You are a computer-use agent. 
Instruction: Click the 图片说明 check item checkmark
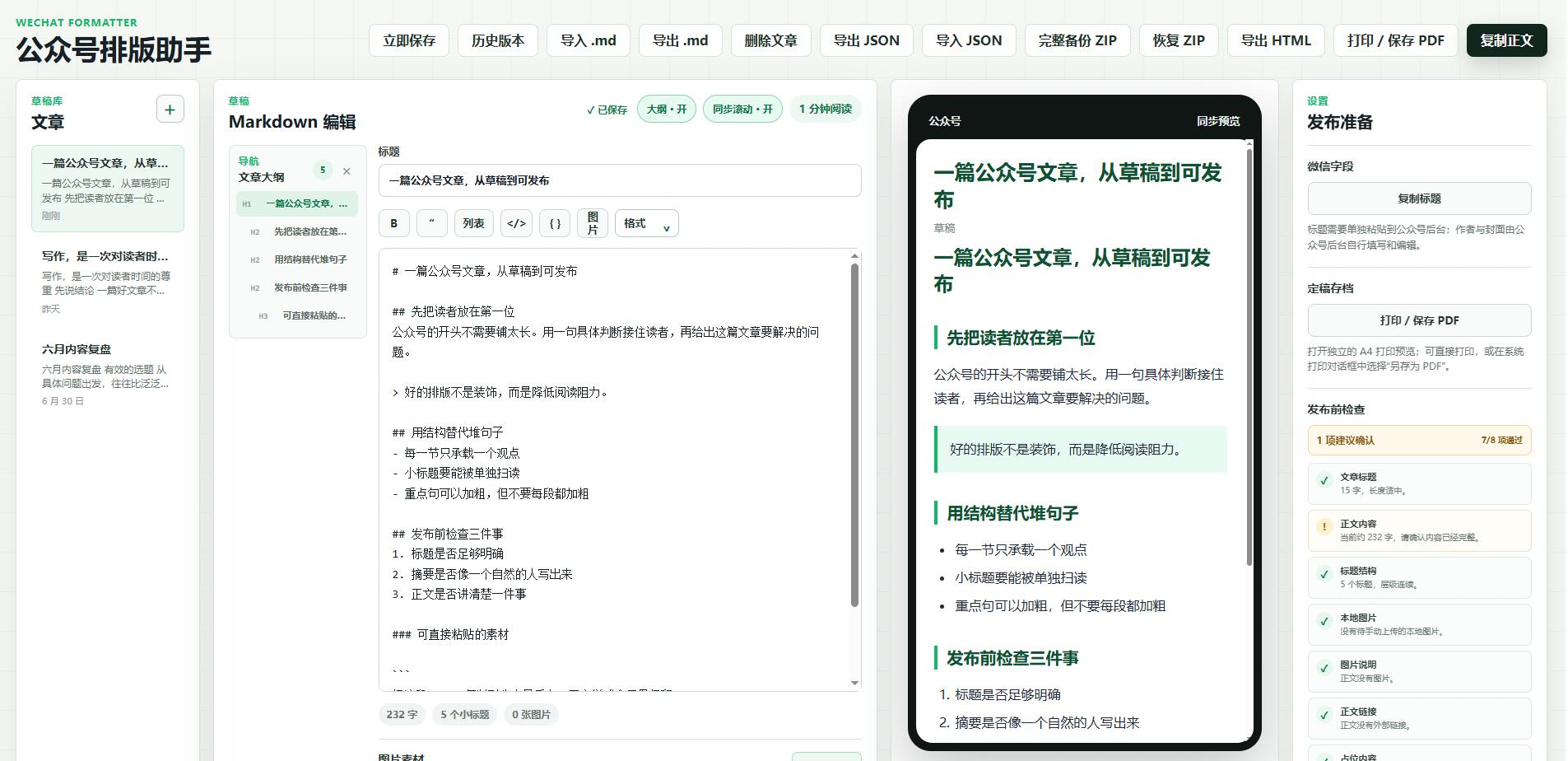(x=1324, y=668)
